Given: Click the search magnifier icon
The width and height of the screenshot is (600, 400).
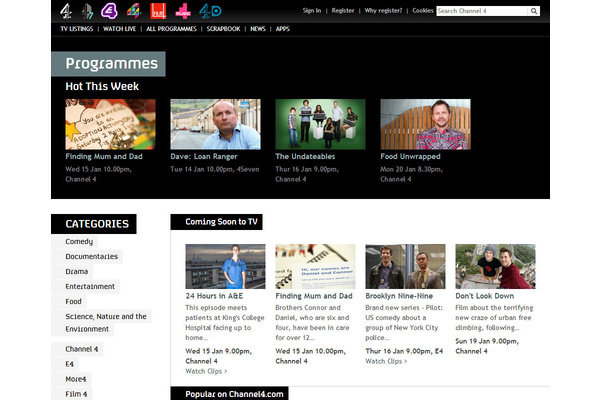Looking at the screenshot, I should 534,11.
